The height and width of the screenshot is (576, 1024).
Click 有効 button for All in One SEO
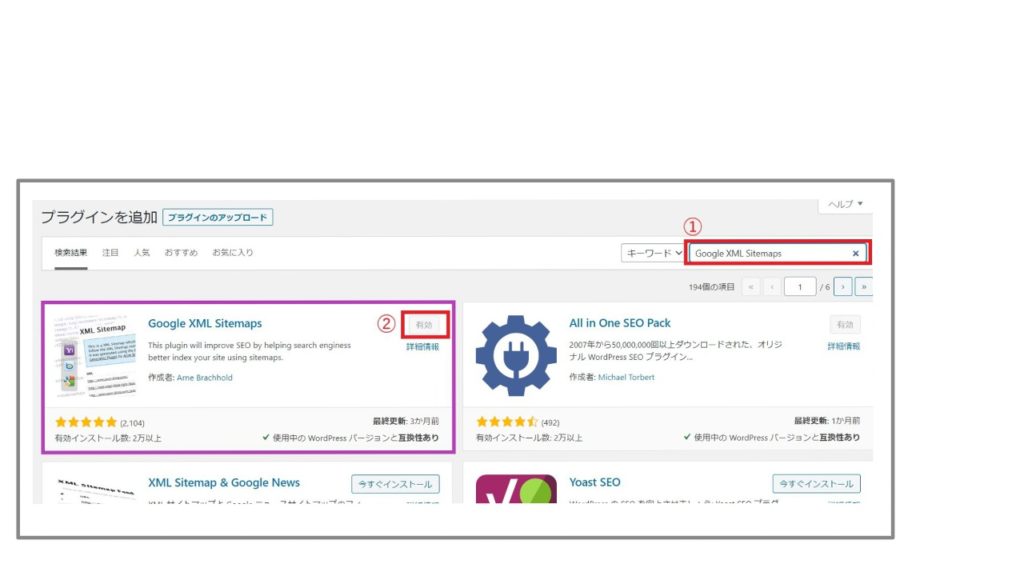click(x=845, y=325)
